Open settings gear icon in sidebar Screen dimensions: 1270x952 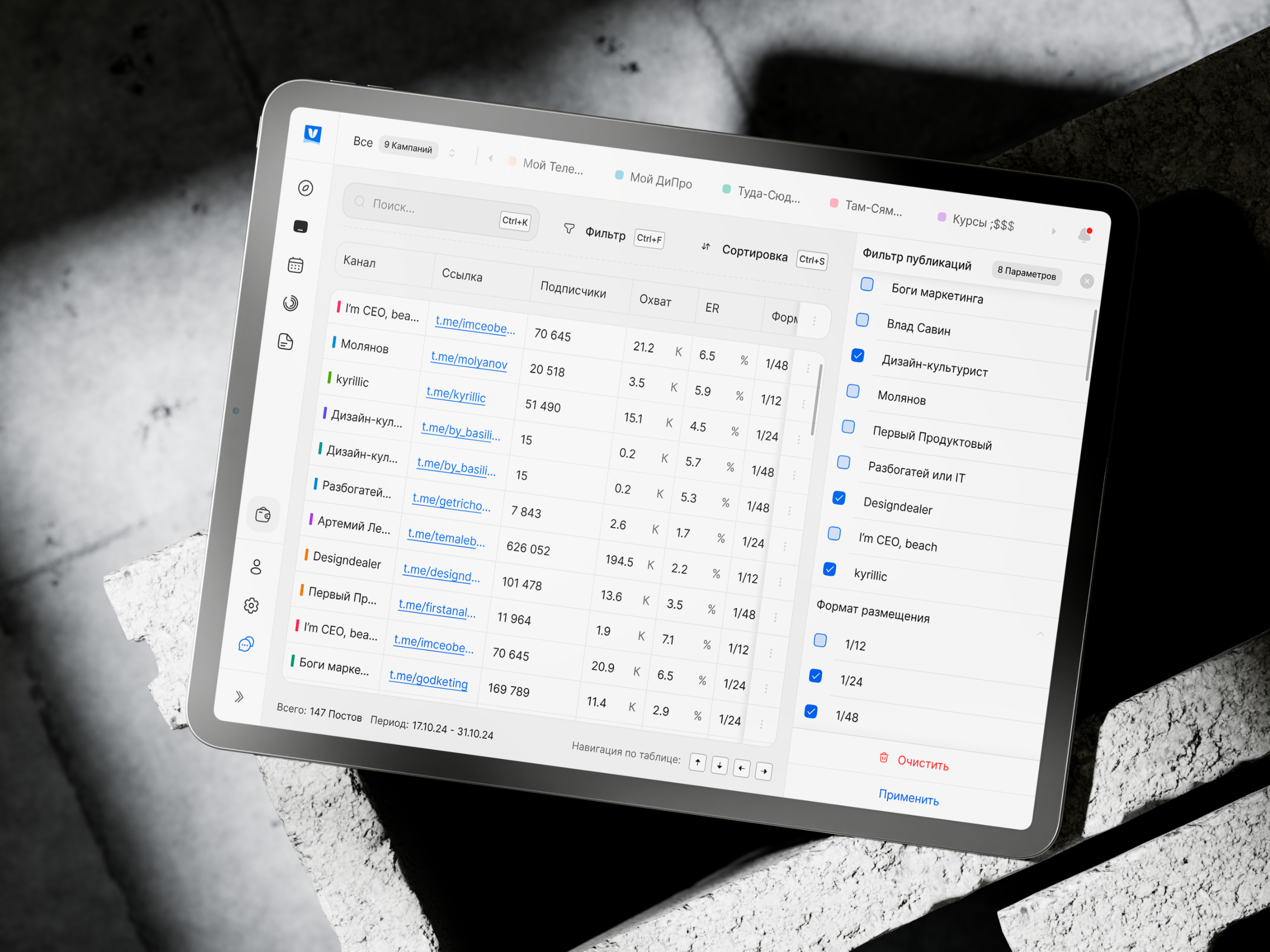(251, 606)
